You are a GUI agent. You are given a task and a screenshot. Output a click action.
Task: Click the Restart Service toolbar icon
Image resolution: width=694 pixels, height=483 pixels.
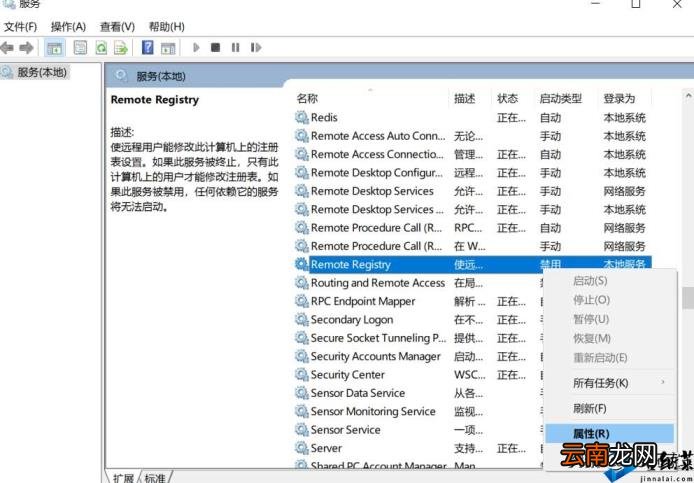click(x=256, y=47)
